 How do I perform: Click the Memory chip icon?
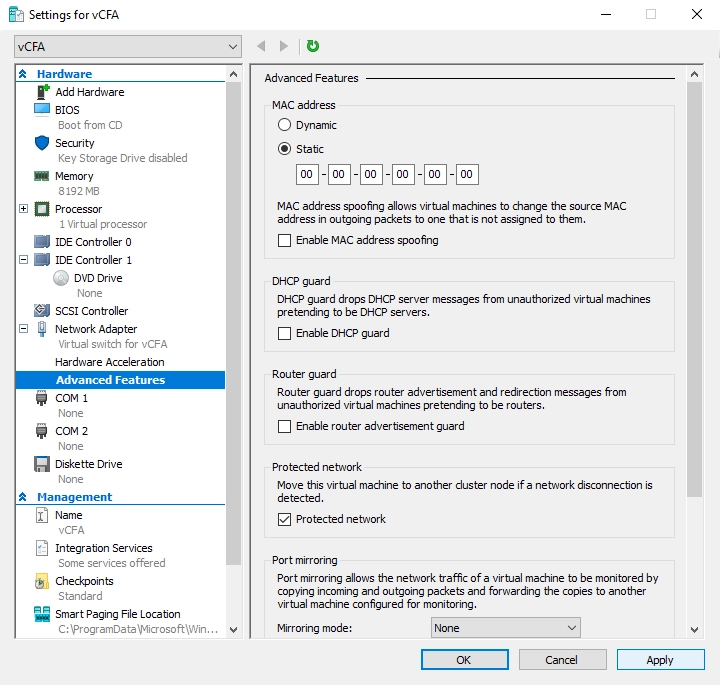point(42,176)
